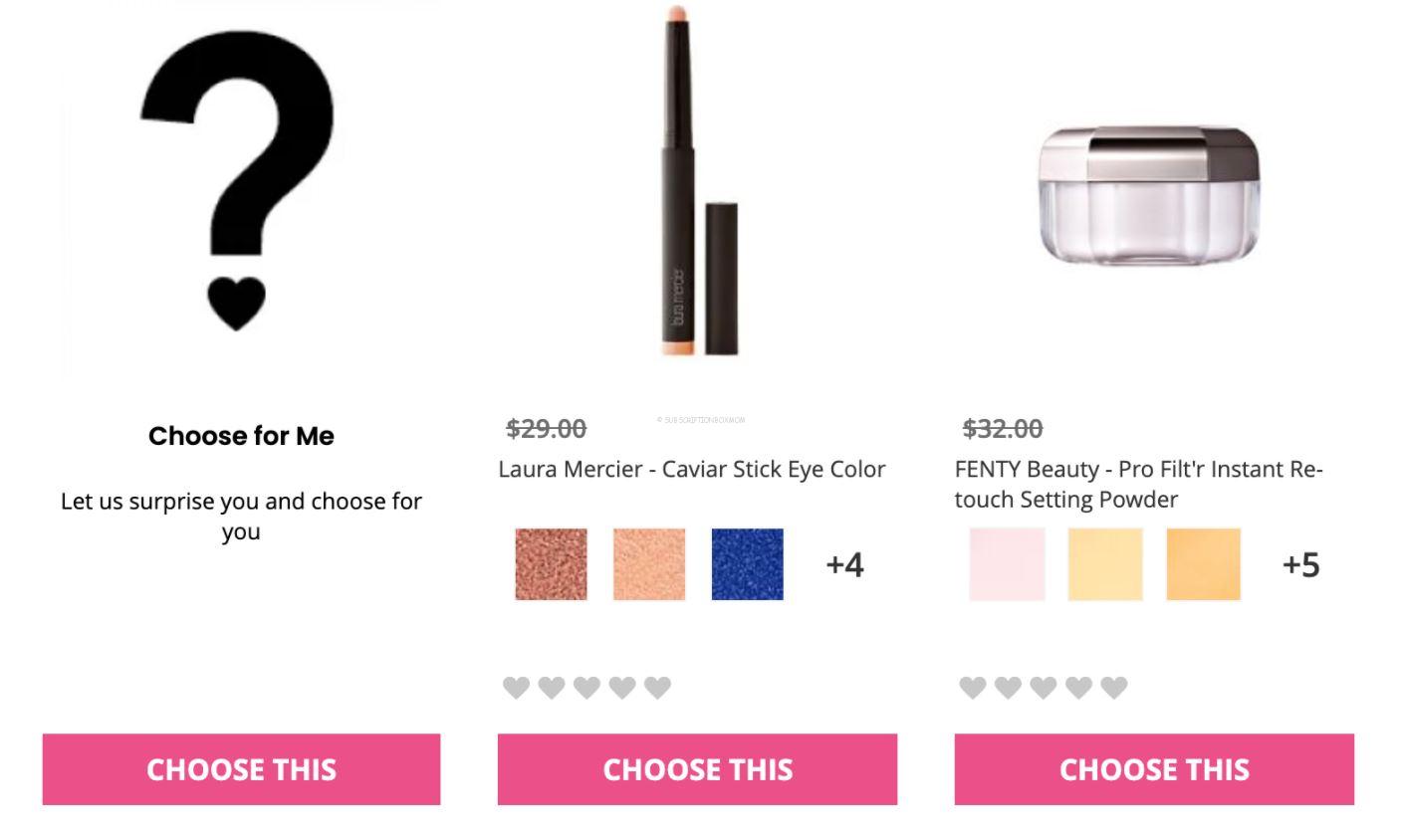
Task: Expand the +4 extra shades for Caviar Stick
Action: click(x=845, y=564)
